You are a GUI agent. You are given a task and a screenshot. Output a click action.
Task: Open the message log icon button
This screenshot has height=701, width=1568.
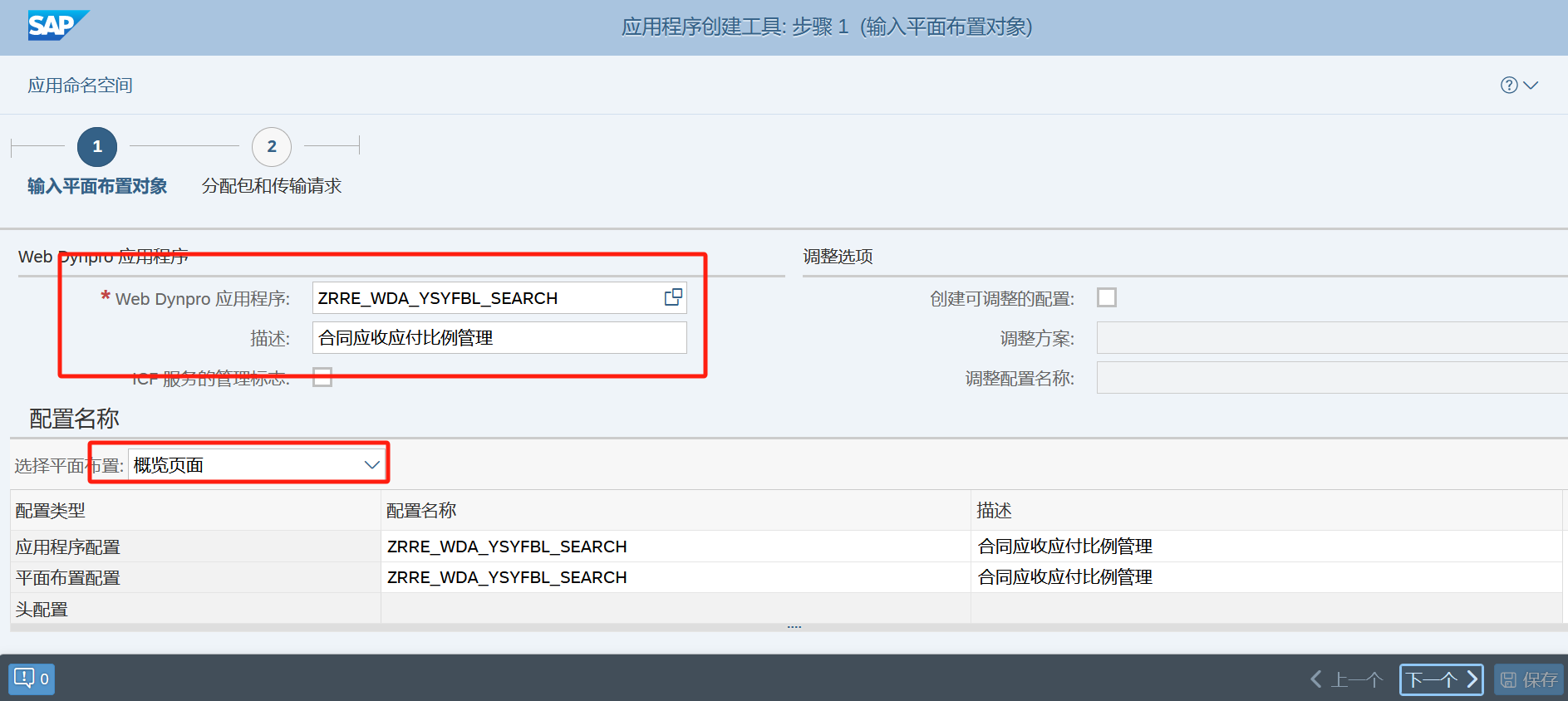coord(32,679)
